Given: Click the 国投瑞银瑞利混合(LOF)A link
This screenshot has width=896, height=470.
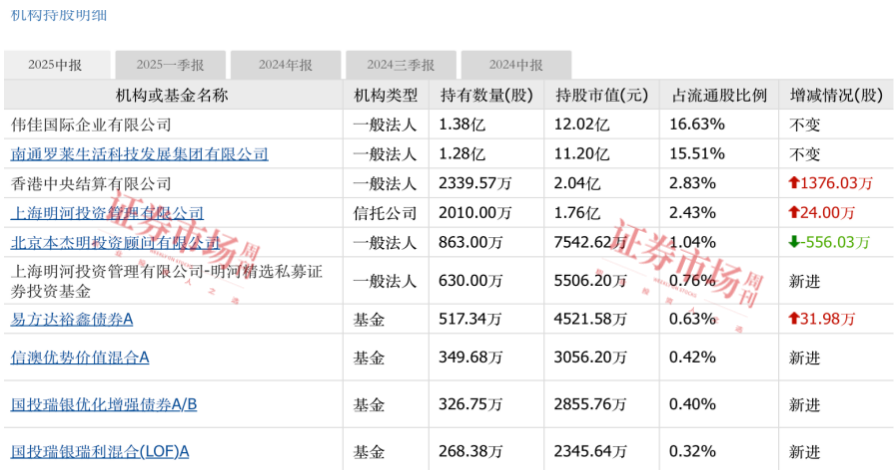Looking at the screenshot, I should tap(99, 451).
